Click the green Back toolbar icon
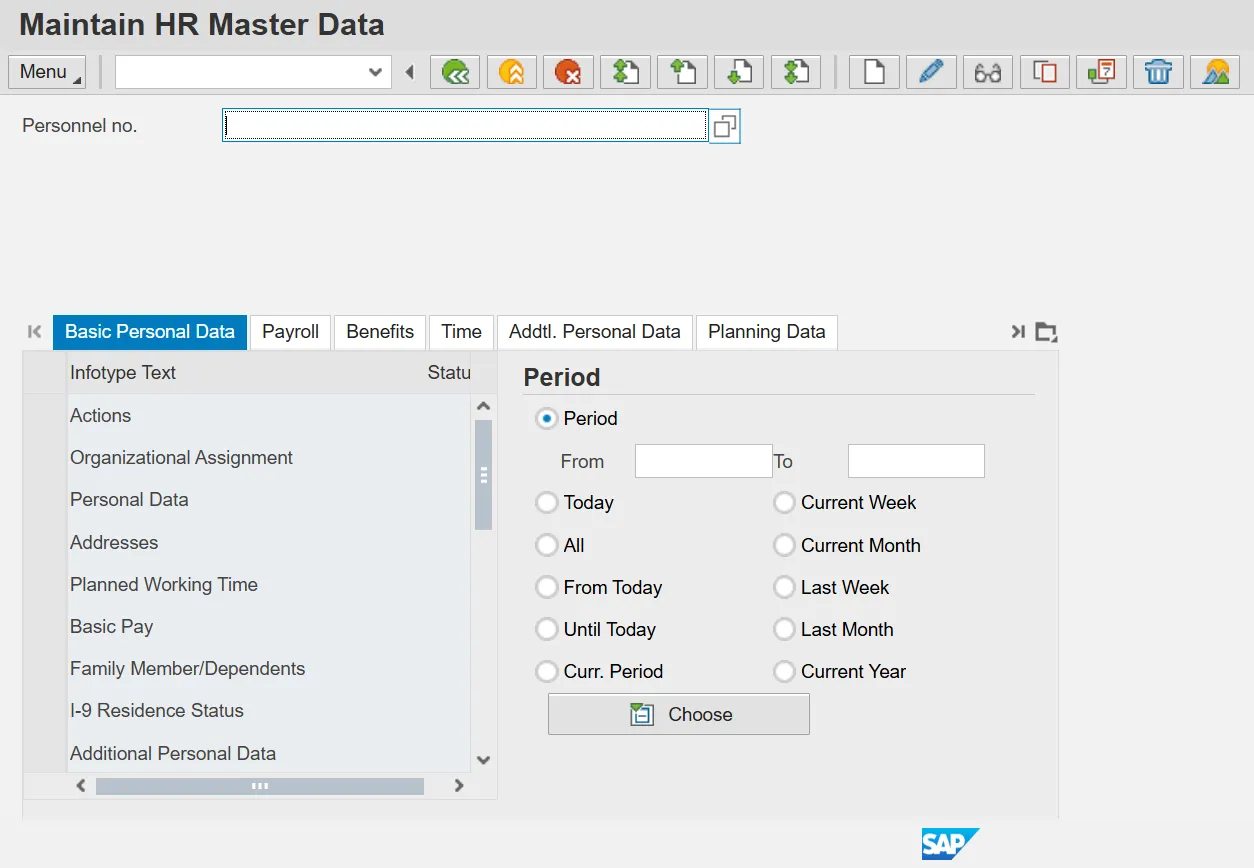The image size is (1254, 868). pyautogui.click(x=456, y=72)
